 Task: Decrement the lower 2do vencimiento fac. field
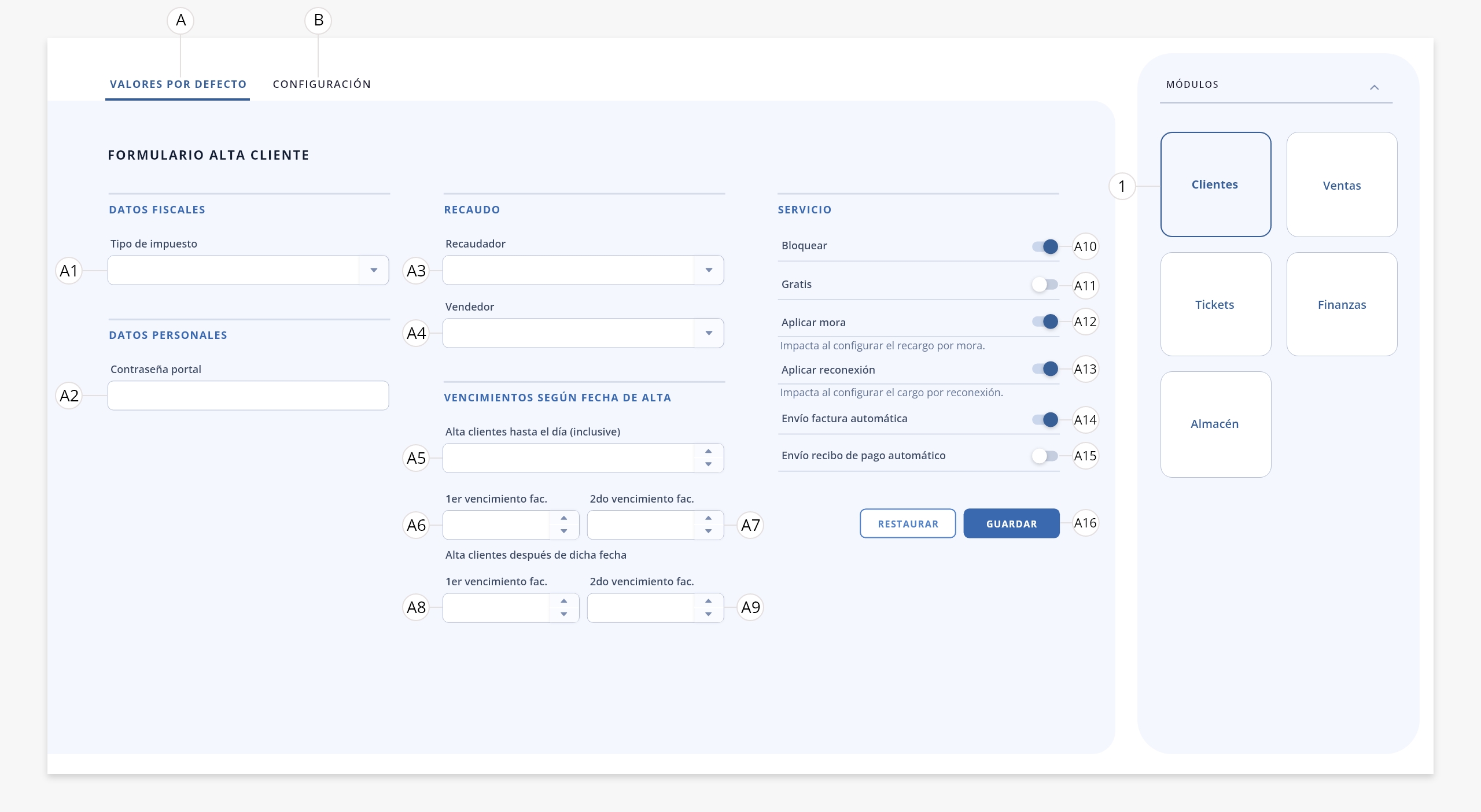tap(708, 614)
